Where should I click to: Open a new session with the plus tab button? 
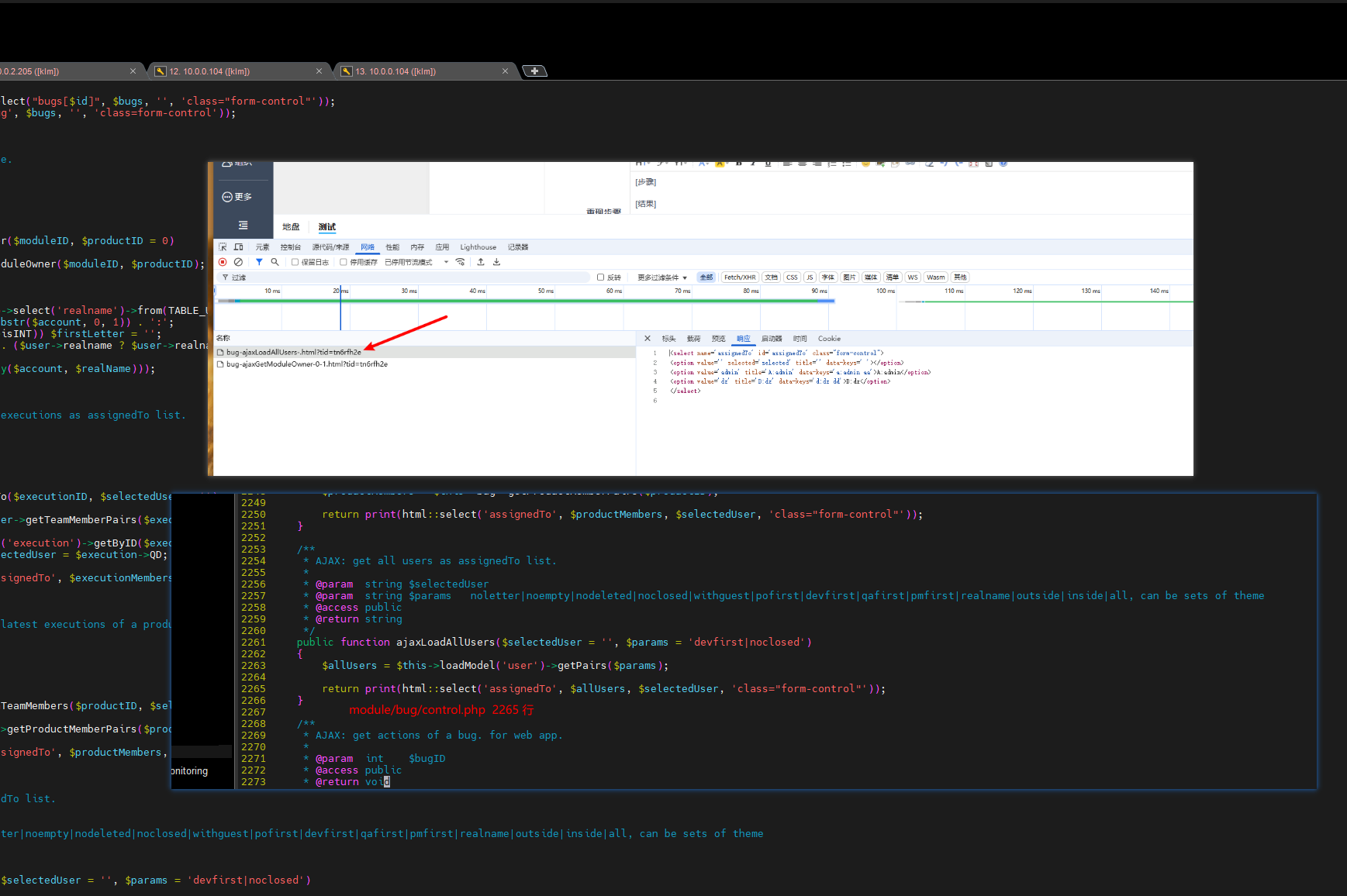[x=534, y=71]
